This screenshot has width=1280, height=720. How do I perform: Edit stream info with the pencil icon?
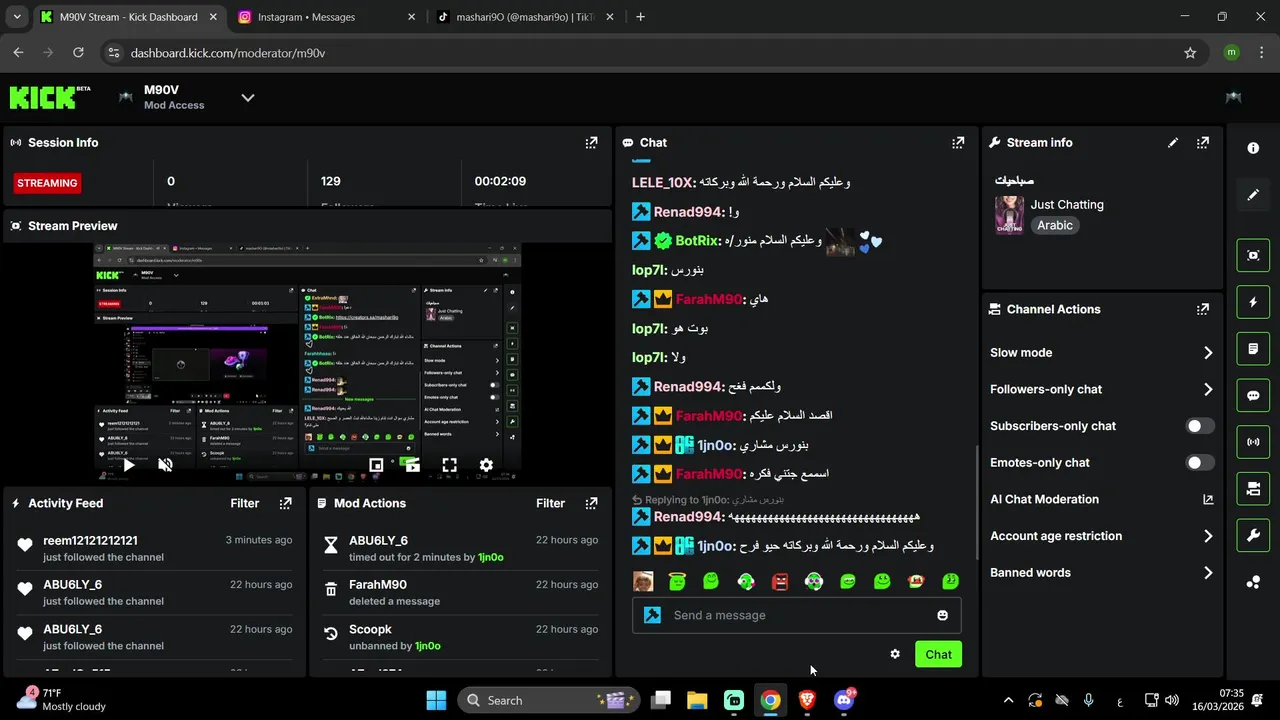click(x=1173, y=143)
